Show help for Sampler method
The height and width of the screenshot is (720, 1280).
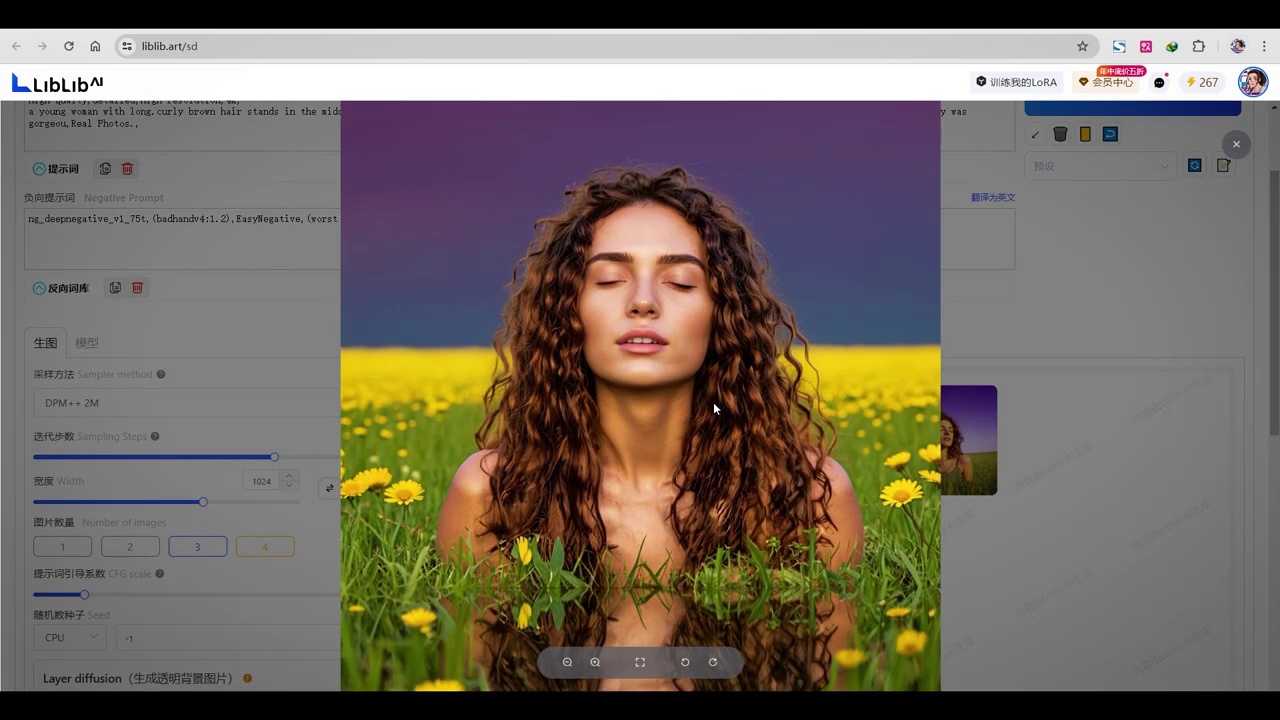point(161,375)
